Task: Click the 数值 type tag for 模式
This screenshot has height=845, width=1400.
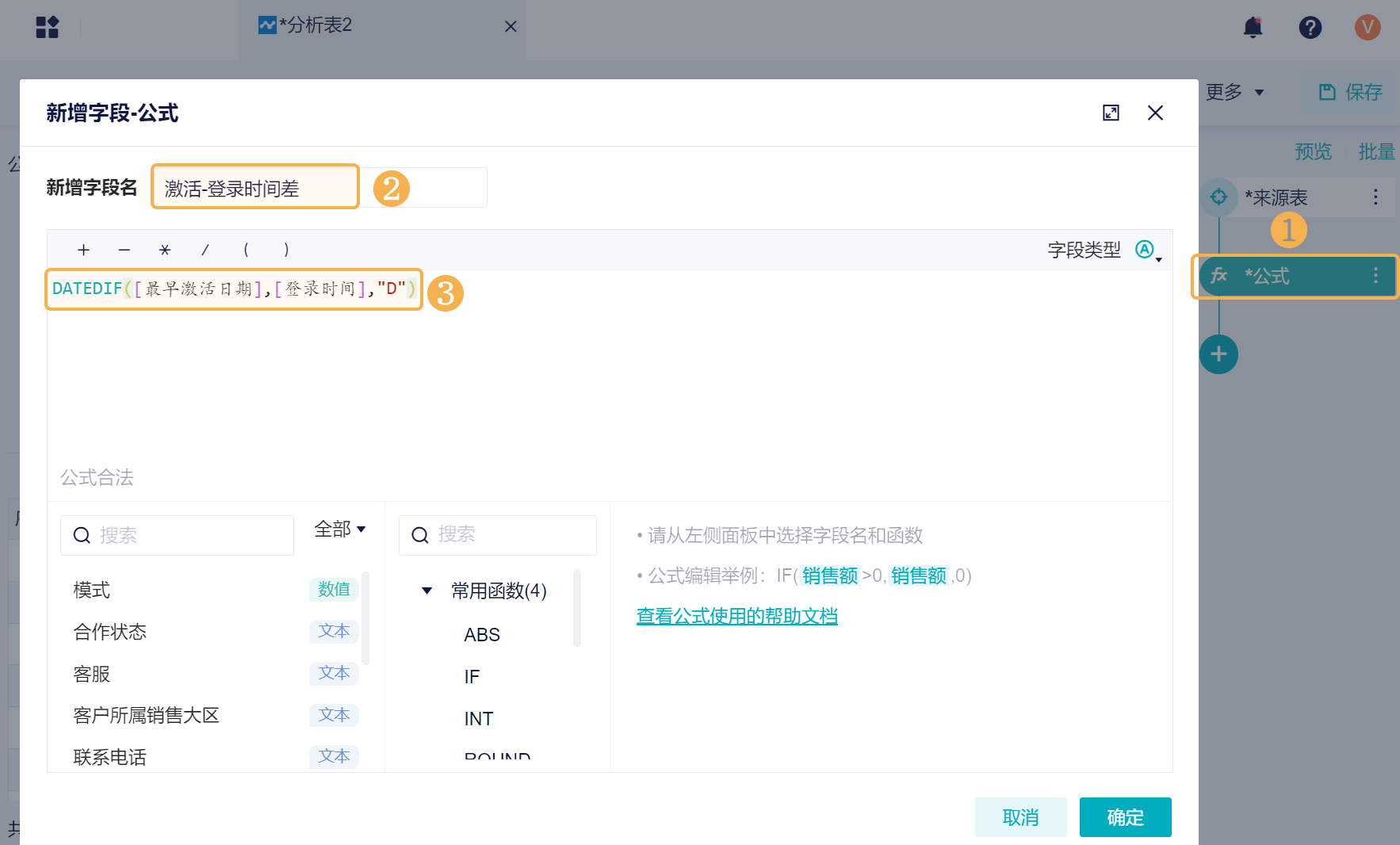Action: point(334,590)
